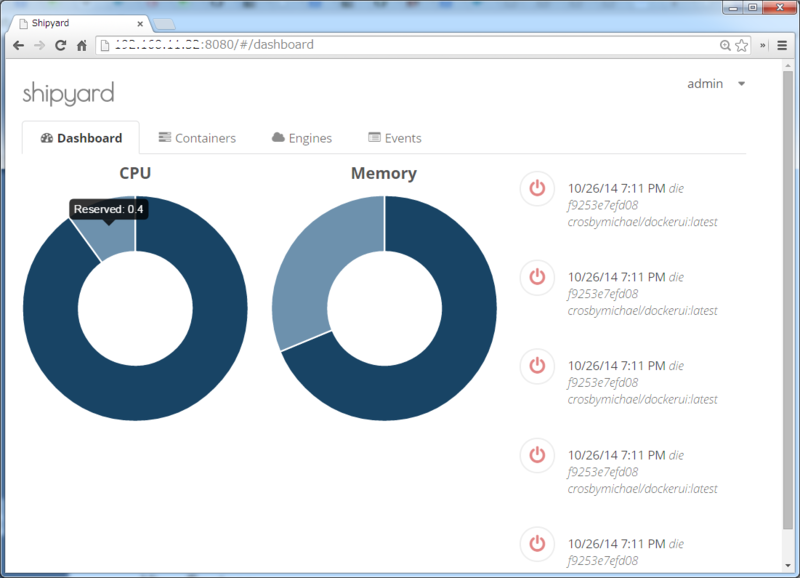Close the Shipyard browser tab

pyautogui.click(x=140, y=23)
